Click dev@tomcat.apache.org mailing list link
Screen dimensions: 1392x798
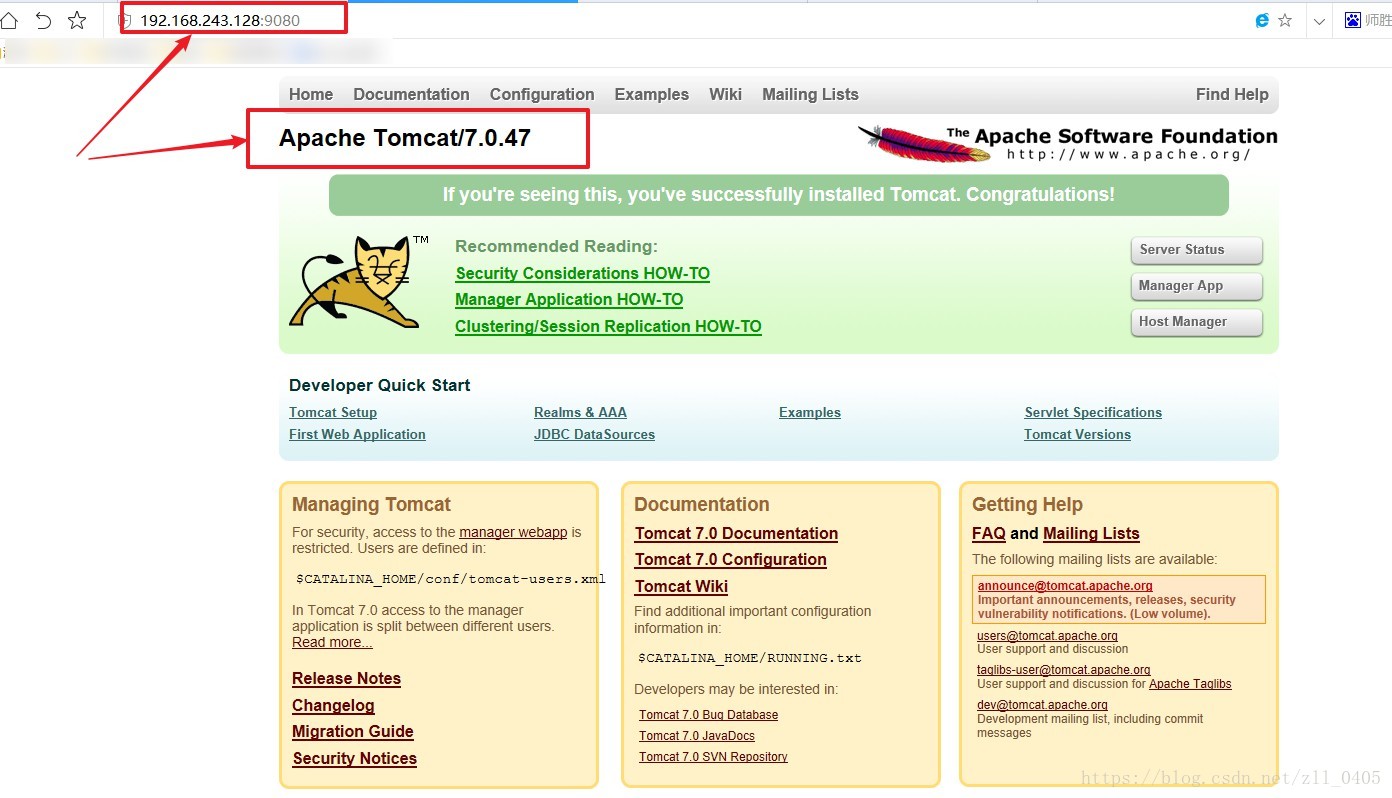click(1042, 704)
